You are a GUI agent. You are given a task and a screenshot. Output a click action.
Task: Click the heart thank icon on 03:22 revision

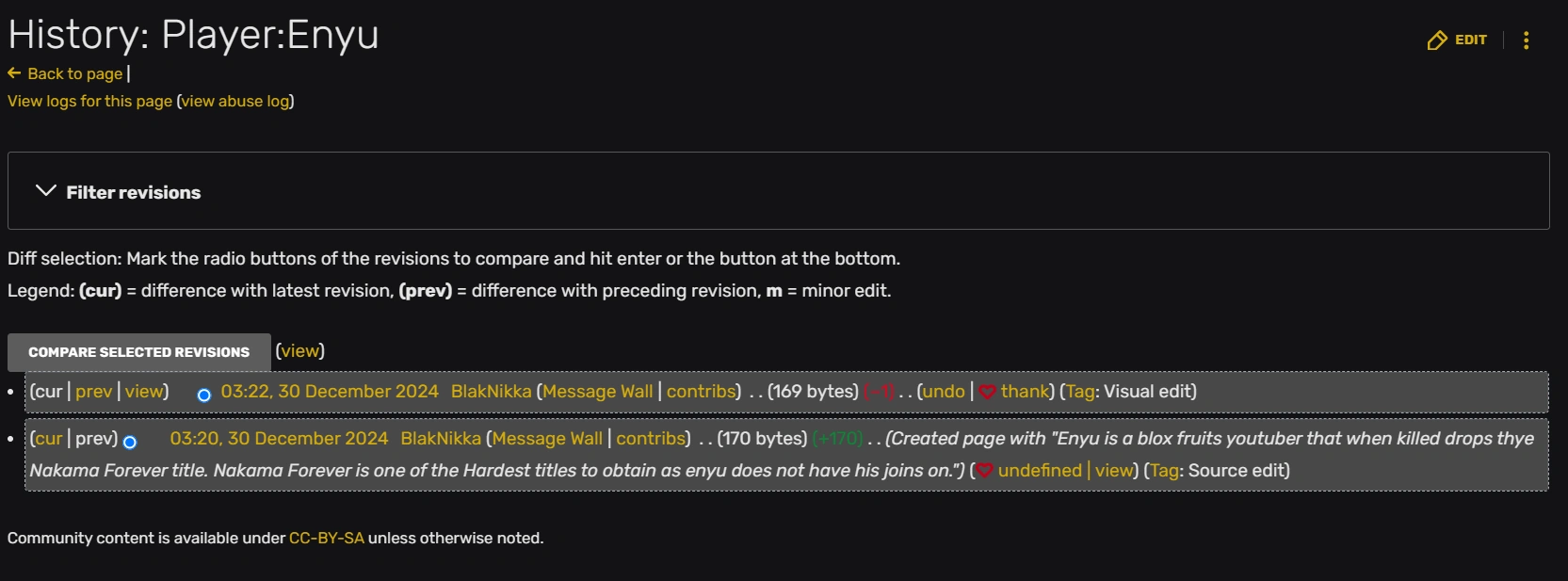coord(987,392)
